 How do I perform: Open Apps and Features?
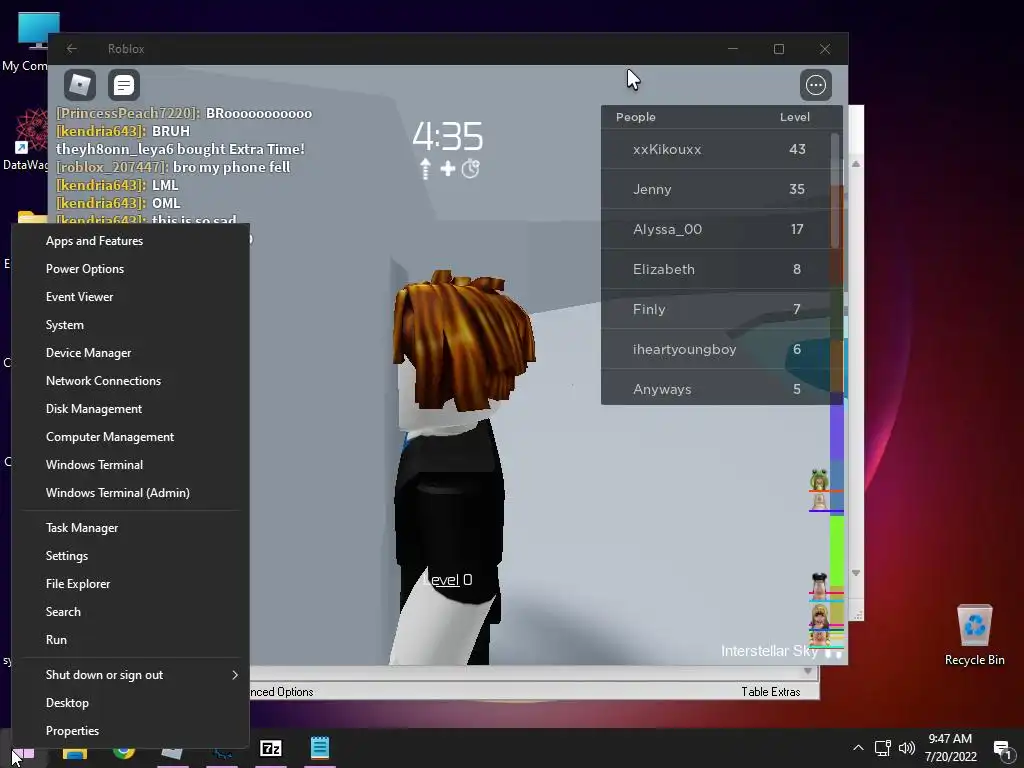click(131, 241)
